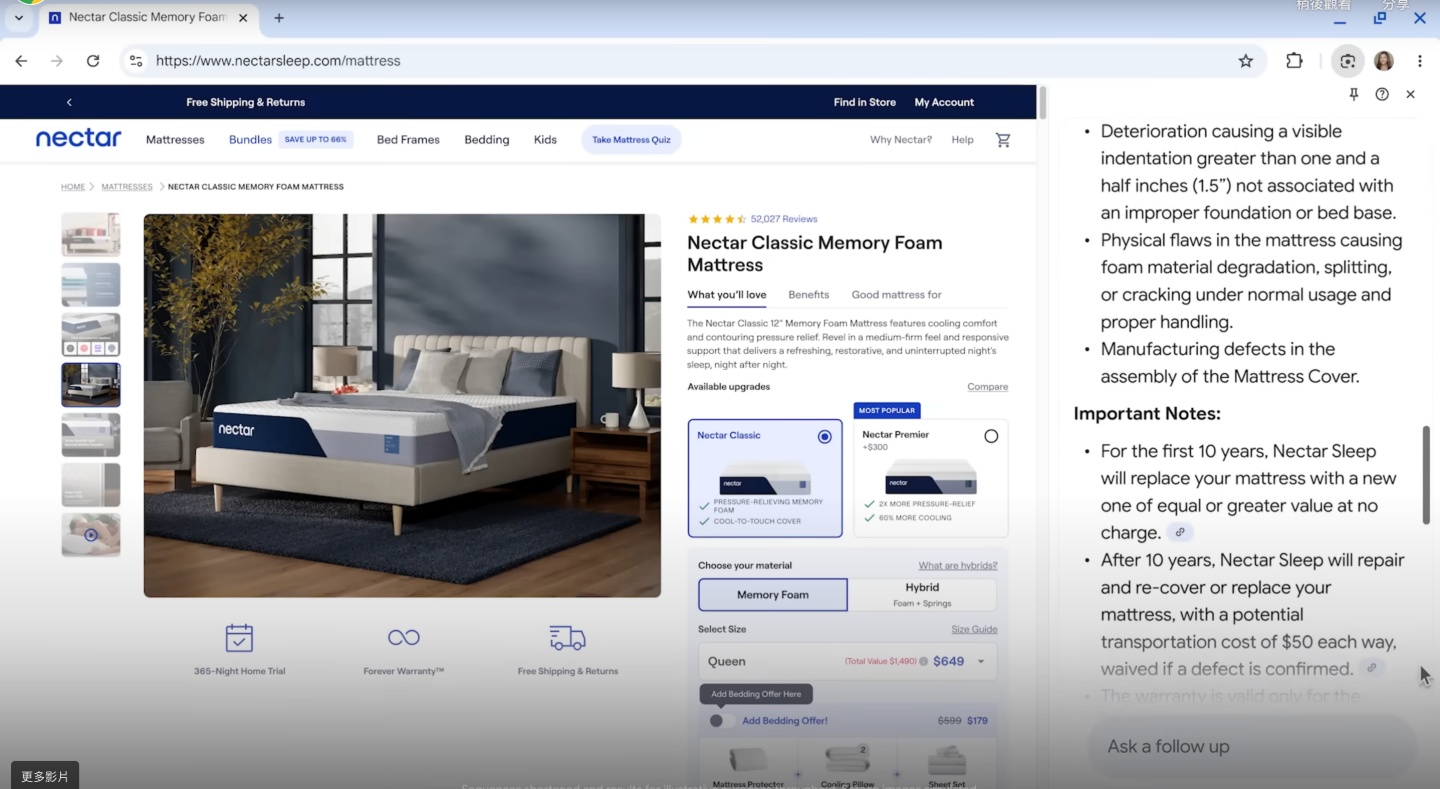Select the fourth thumbnail of the bedroom

pos(91,385)
